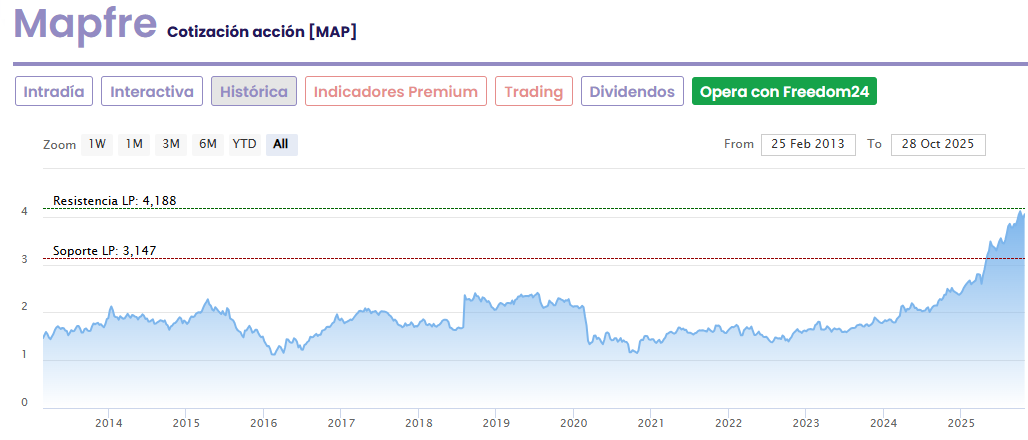The image size is (1028, 440).
Task: Click the Opera con Freedom24 button
Action: (784, 92)
